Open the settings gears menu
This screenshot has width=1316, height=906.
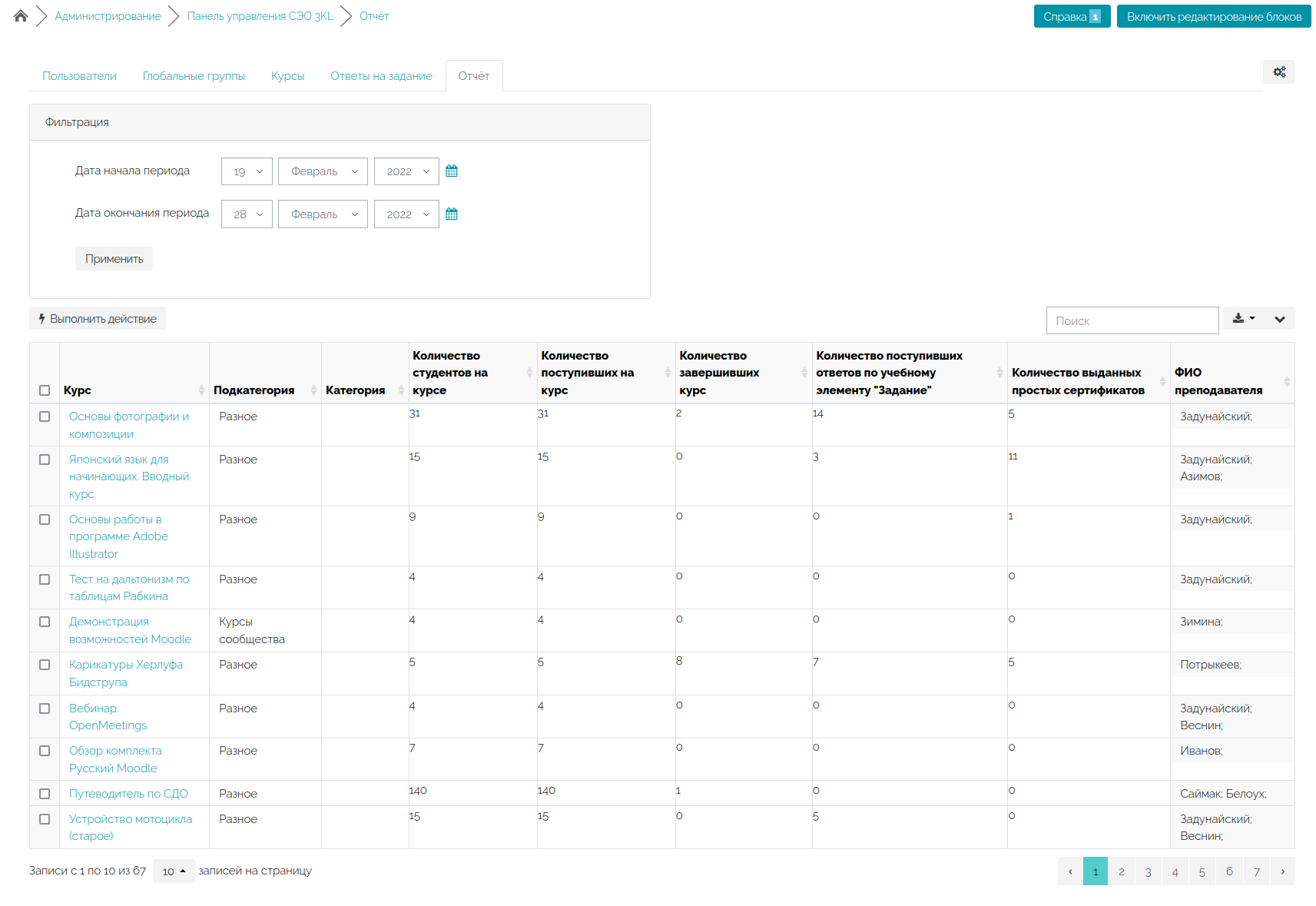click(x=1279, y=71)
